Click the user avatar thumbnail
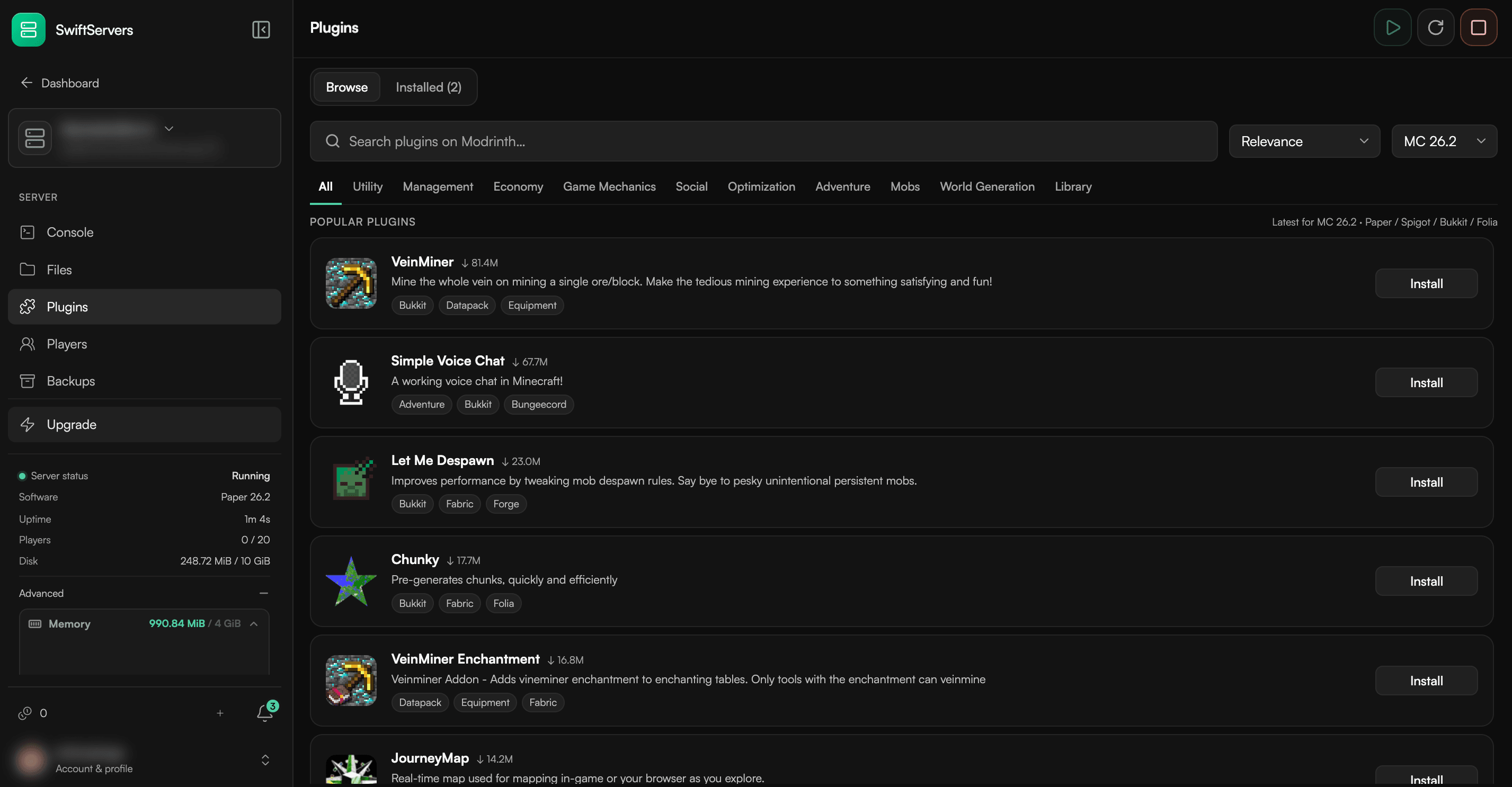The image size is (1512, 787). 31,759
